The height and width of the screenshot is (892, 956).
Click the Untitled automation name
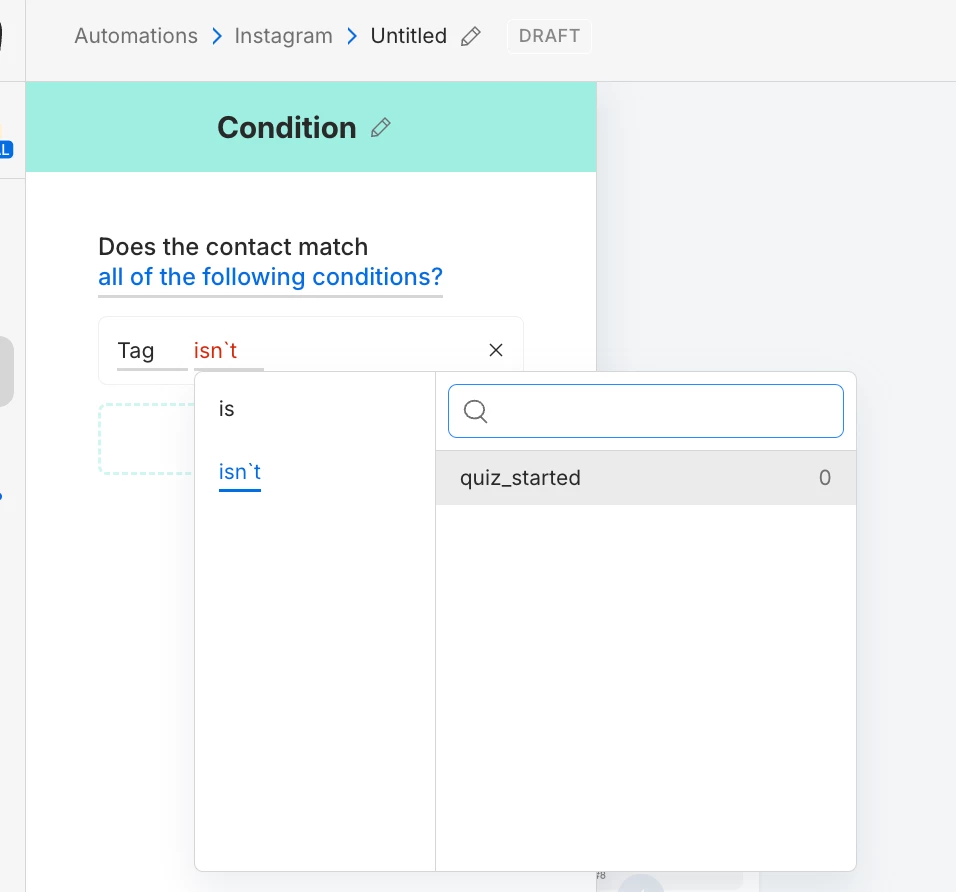408,36
